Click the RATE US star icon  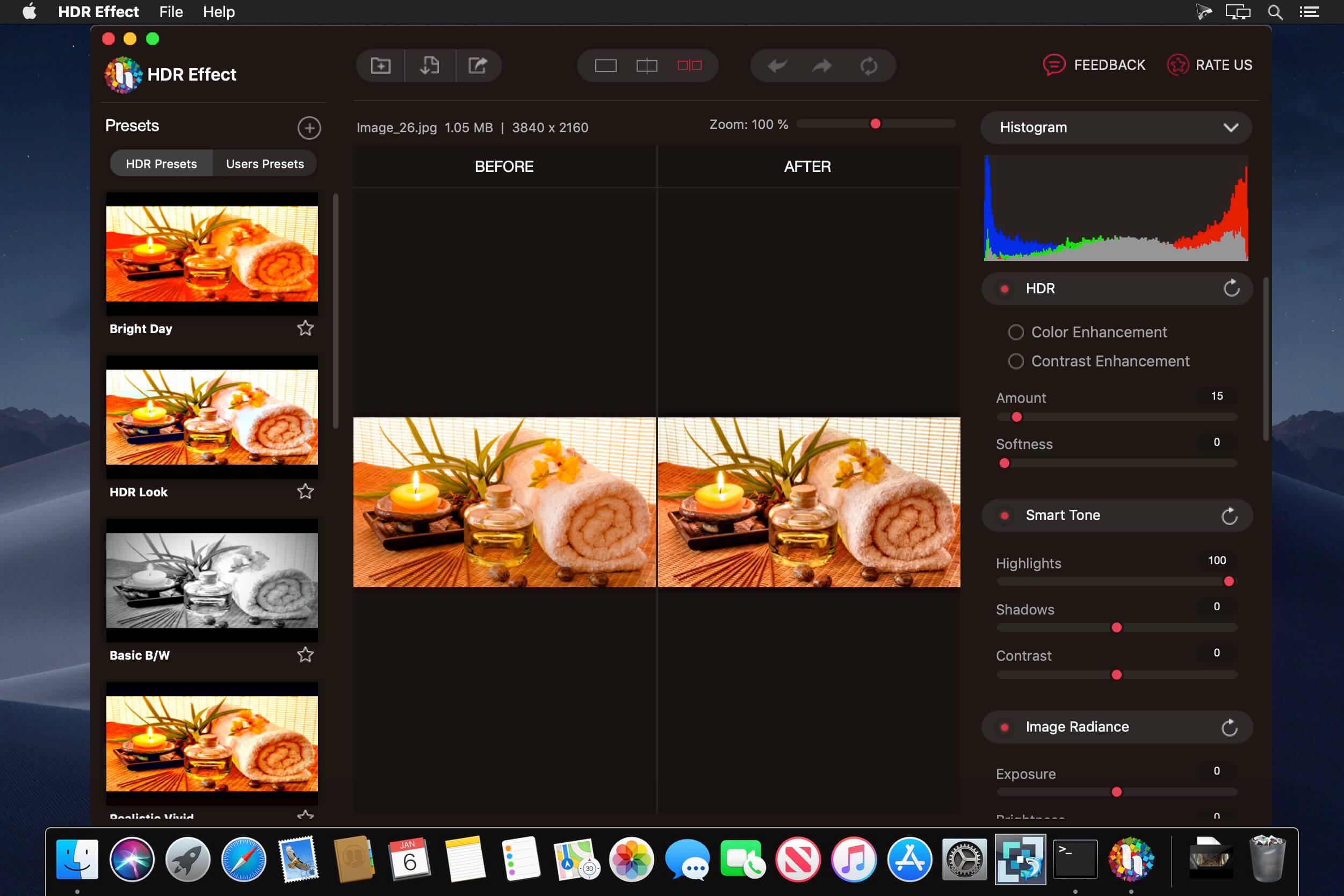[1177, 65]
